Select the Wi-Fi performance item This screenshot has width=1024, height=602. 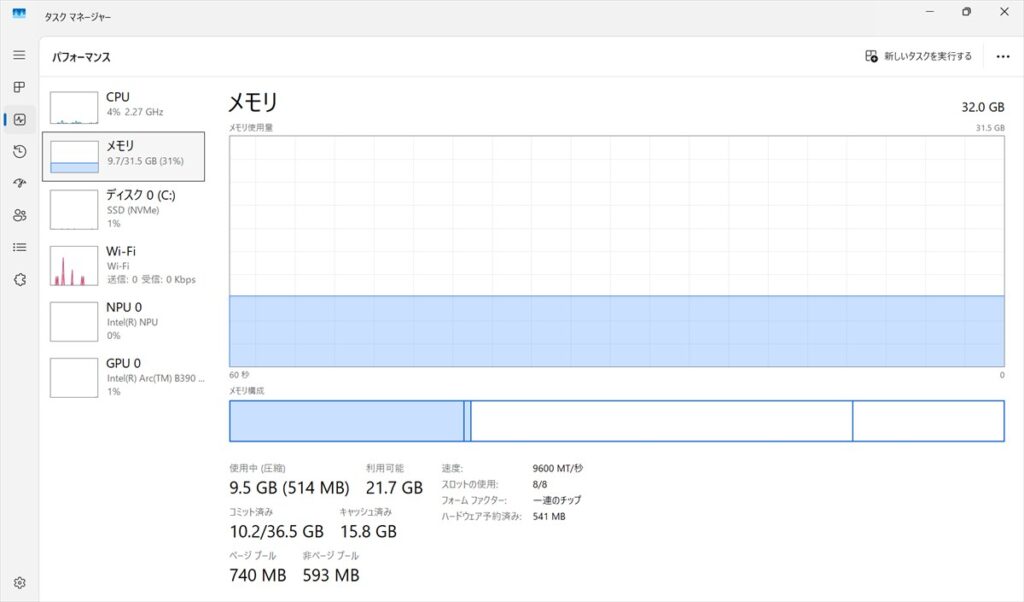(x=123, y=265)
